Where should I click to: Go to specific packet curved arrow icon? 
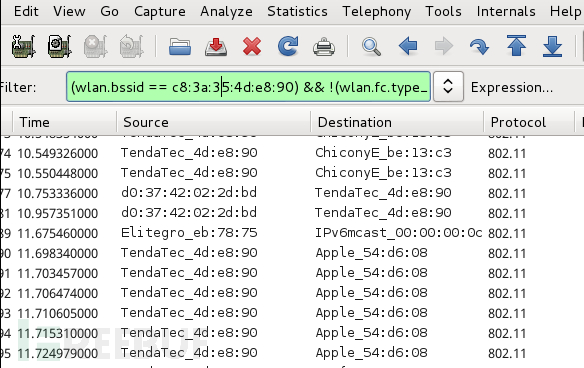point(479,47)
